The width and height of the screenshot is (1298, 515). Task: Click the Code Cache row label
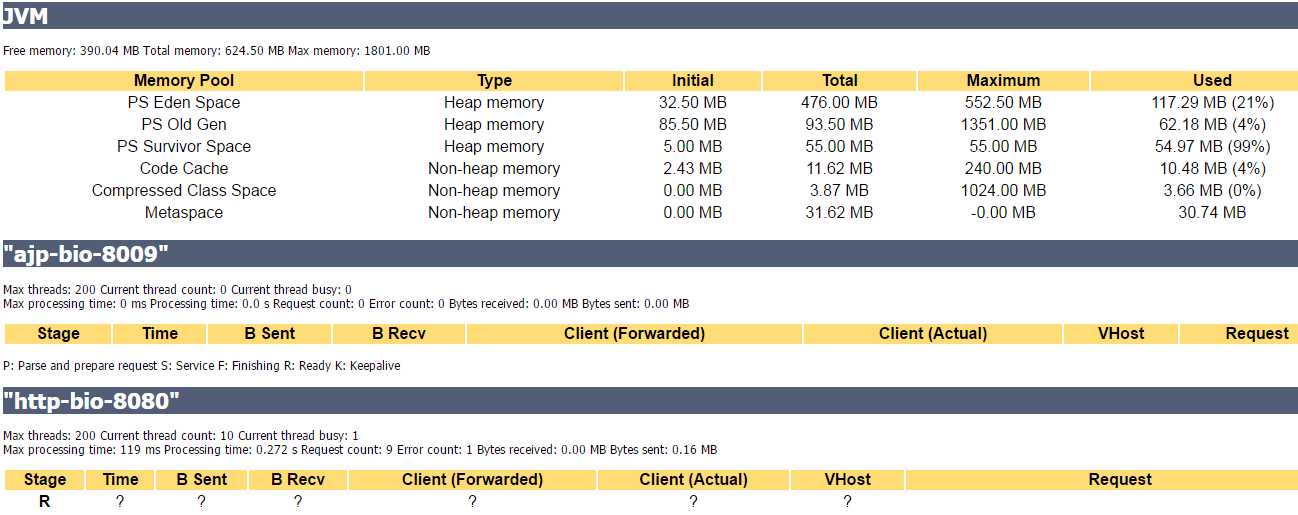184,168
